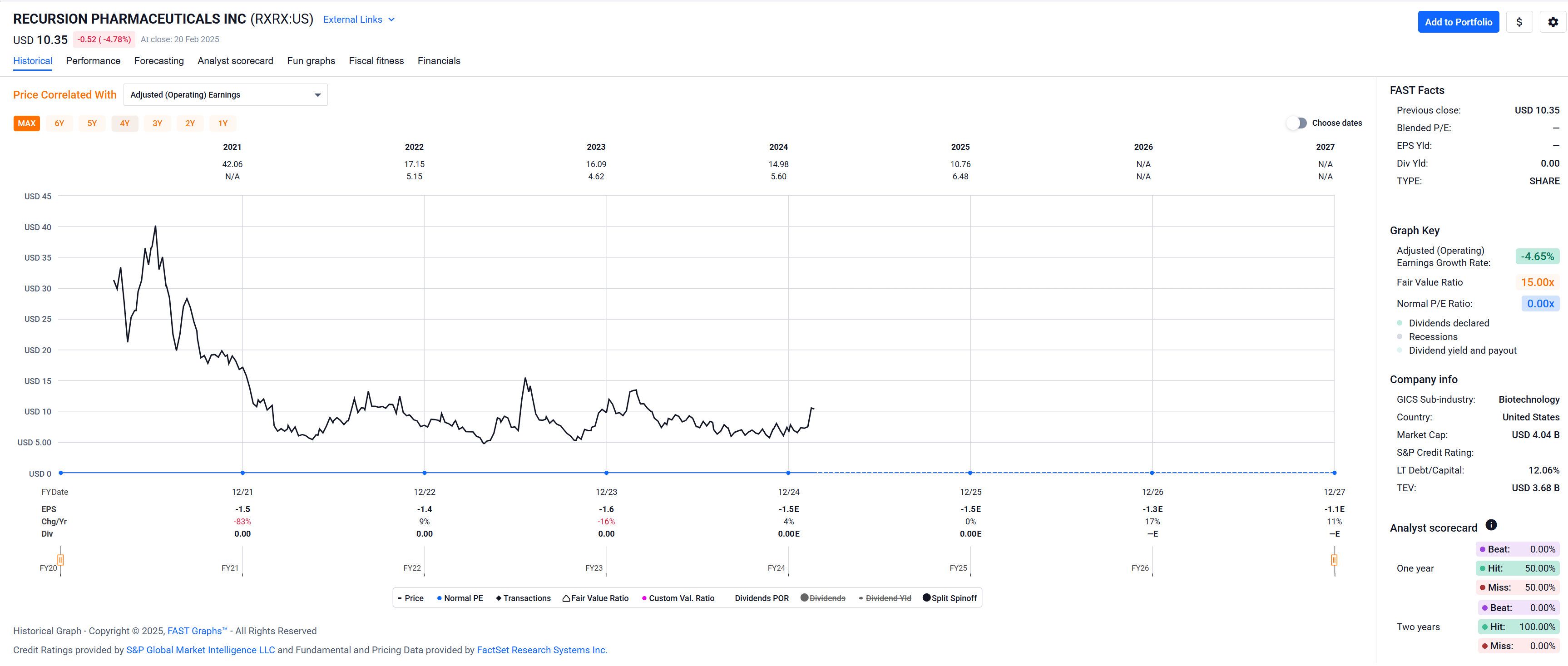Click the Two years Hit 100.00% badge
The image size is (1568, 666).
[1518, 627]
